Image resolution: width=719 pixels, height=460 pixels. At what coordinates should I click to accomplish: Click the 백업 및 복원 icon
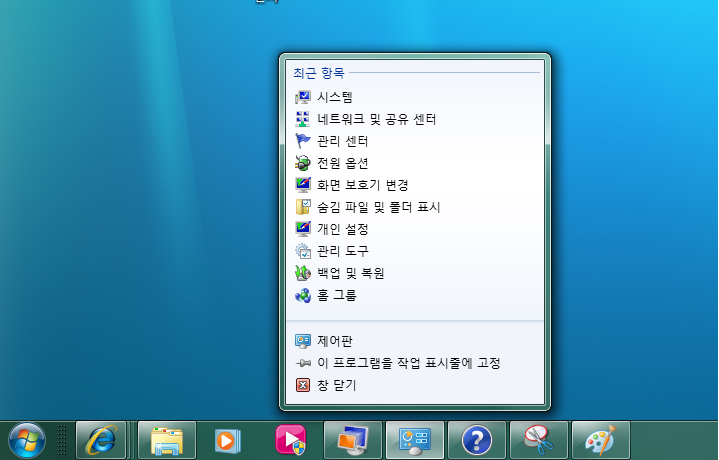click(303, 273)
